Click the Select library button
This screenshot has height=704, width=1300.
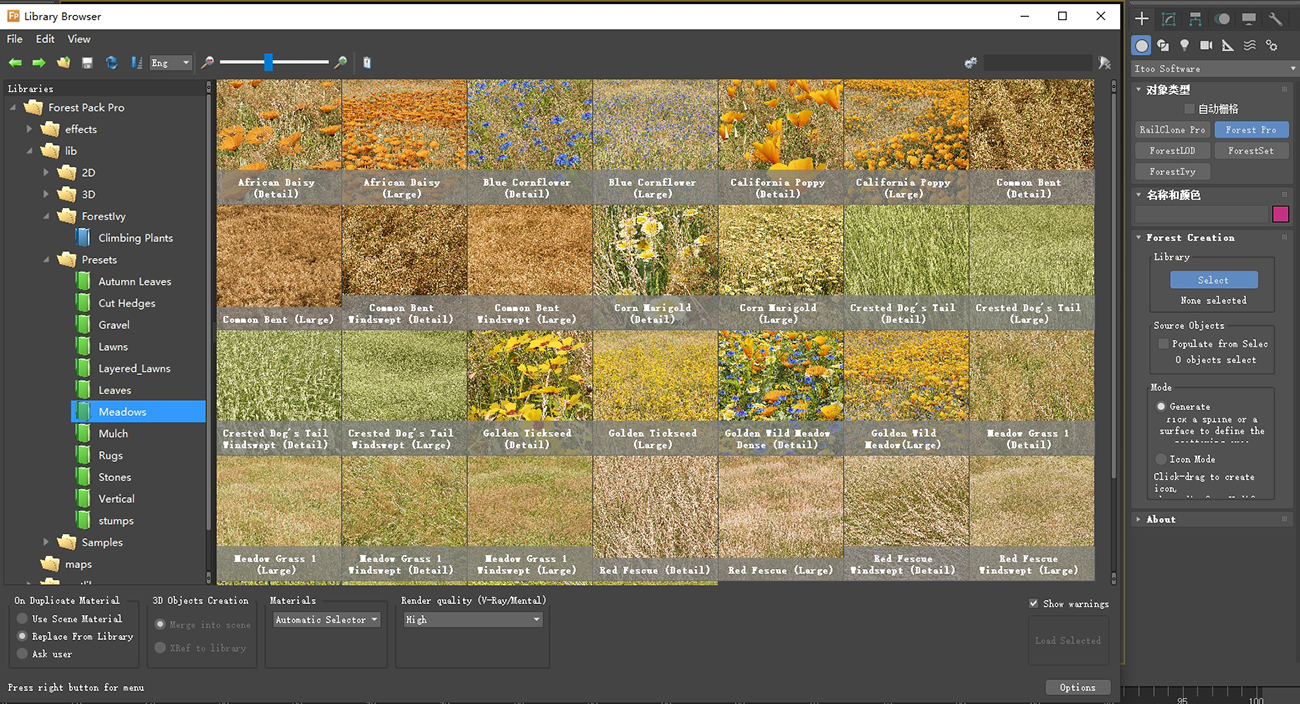coord(1213,280)
